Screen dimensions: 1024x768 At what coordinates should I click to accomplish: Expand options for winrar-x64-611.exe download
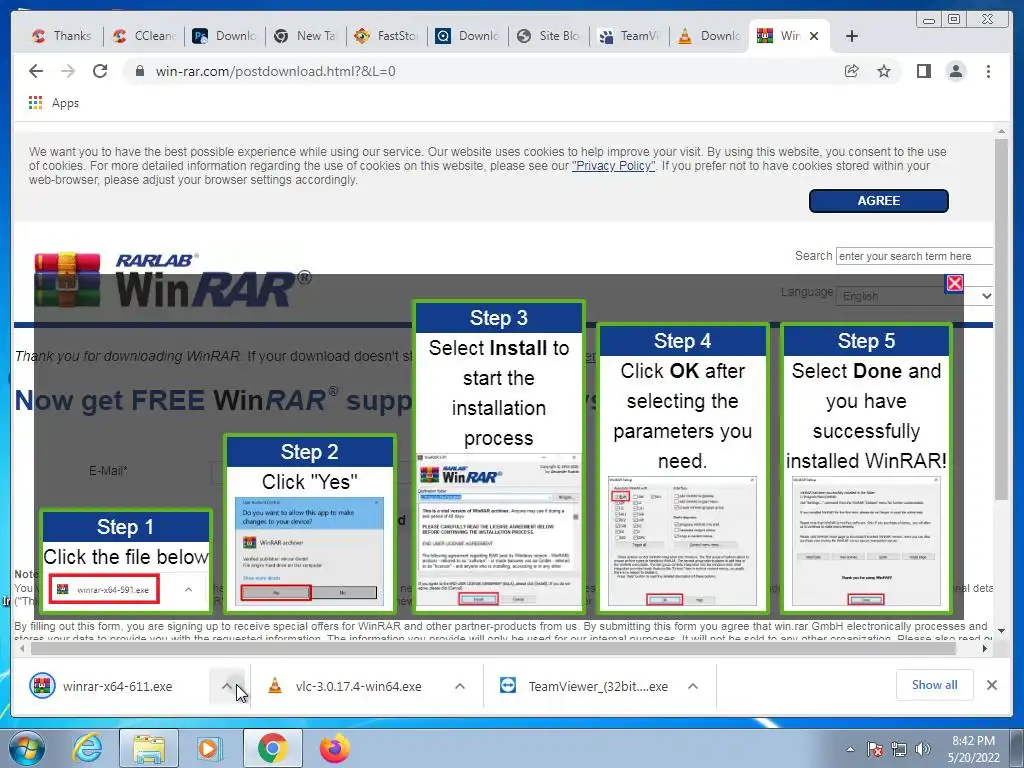227,686
